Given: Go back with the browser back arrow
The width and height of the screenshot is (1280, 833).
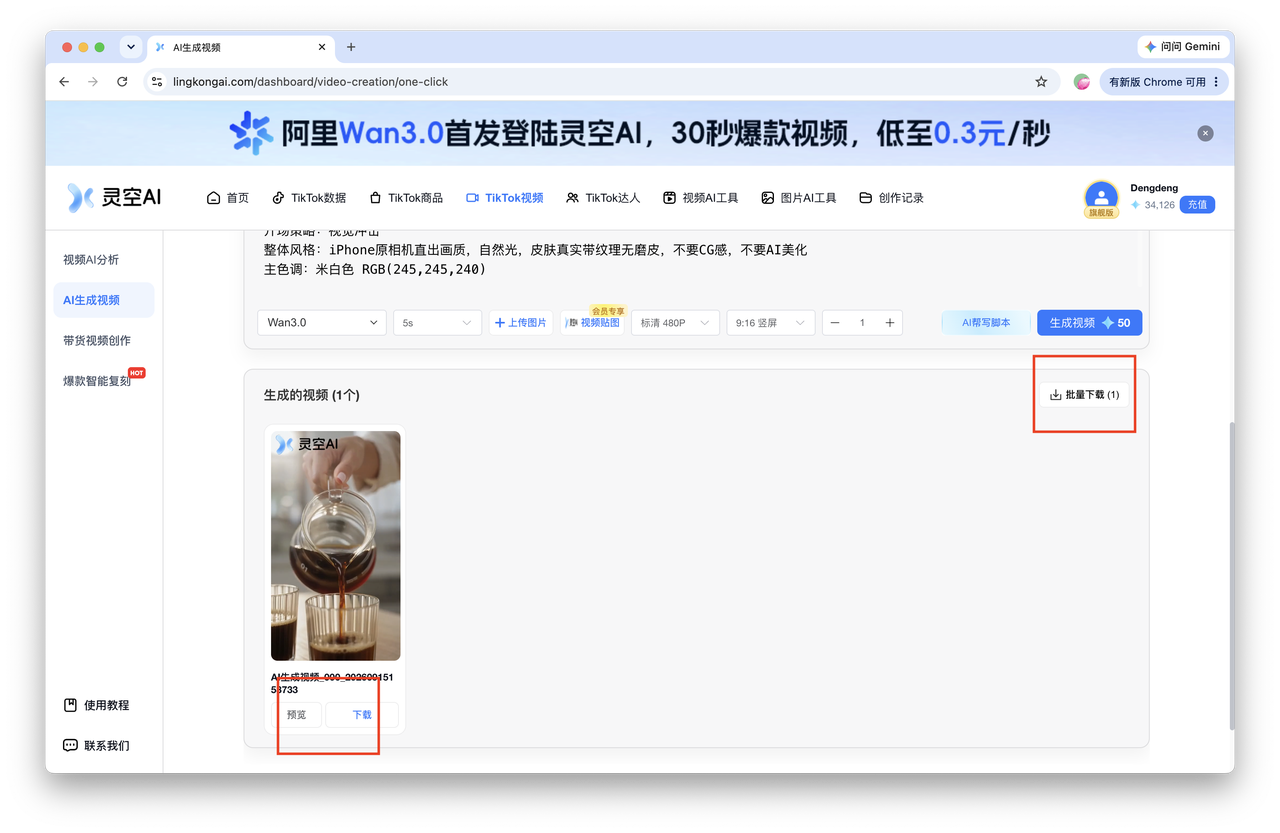Looking at the screenshot, I should (x=65, y=82).
